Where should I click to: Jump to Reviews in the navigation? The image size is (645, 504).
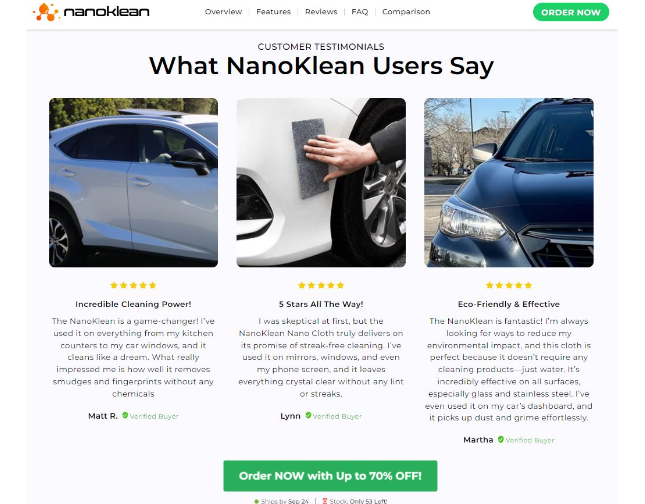(x=321, y=12)
